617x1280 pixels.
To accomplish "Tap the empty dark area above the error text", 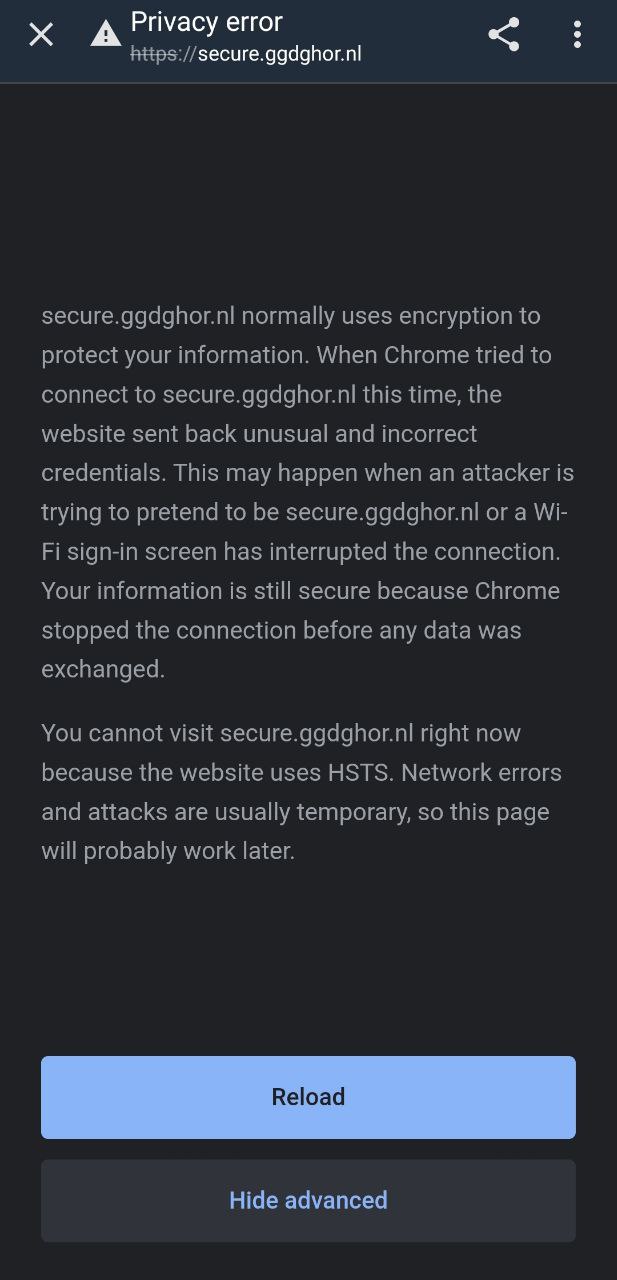I will coord(308,190).
